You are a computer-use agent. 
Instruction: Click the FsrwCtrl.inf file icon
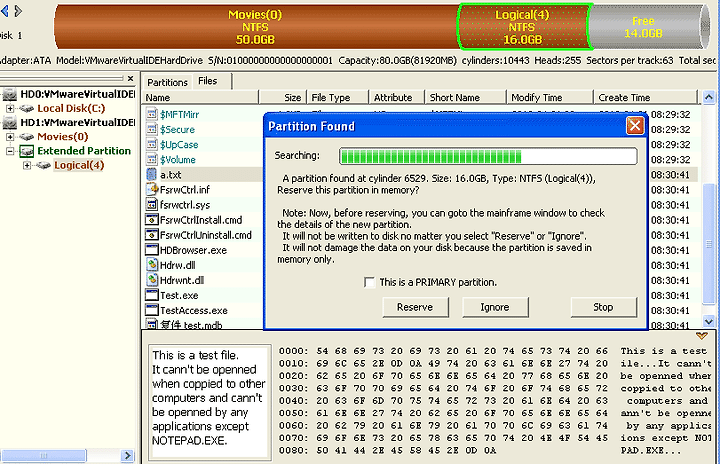tap(152, 189)
